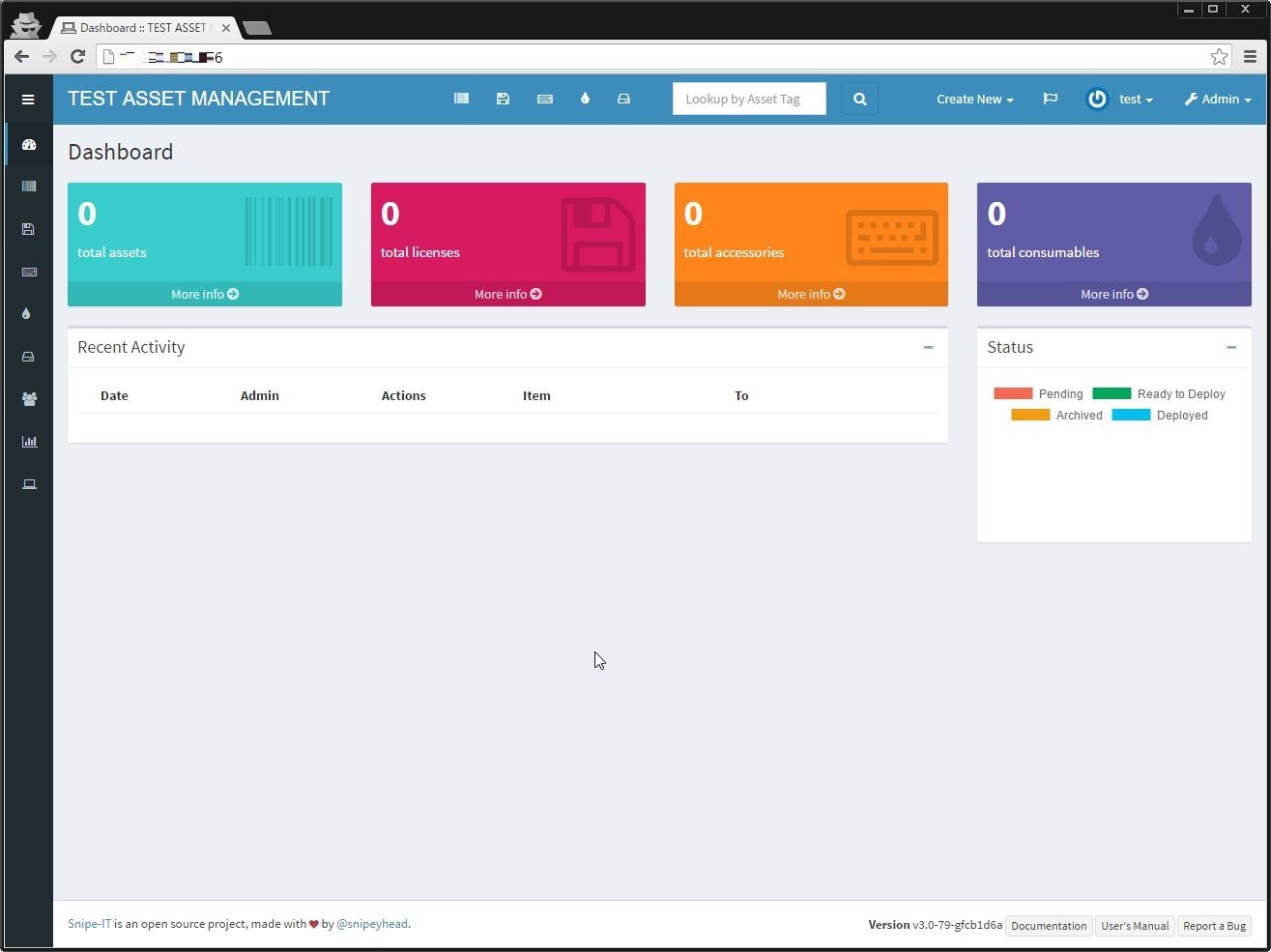
Task: Click the keyboard accessories icon in top navbar
Action: (x=545, y=99)
